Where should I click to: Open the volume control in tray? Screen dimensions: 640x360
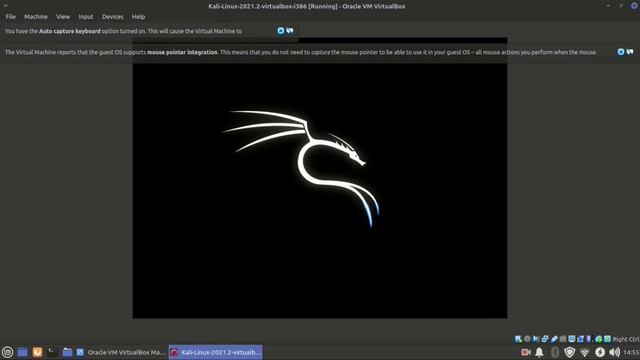[614, 352]
